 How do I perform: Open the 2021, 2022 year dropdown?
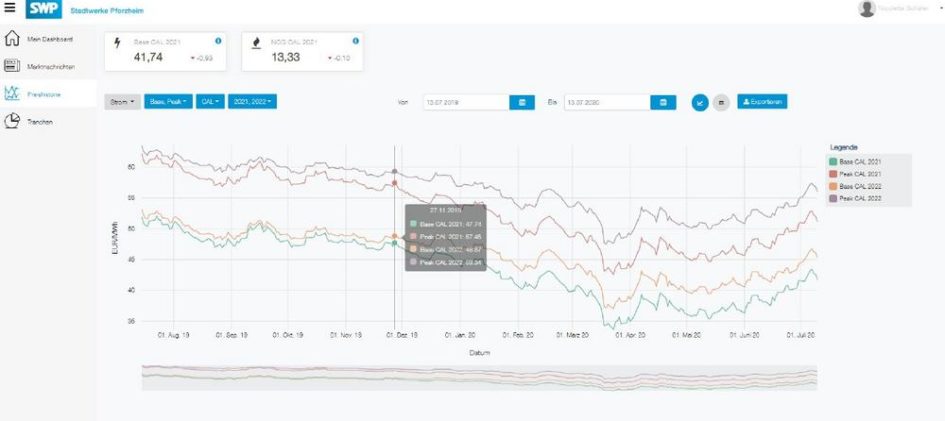[252, 102]
